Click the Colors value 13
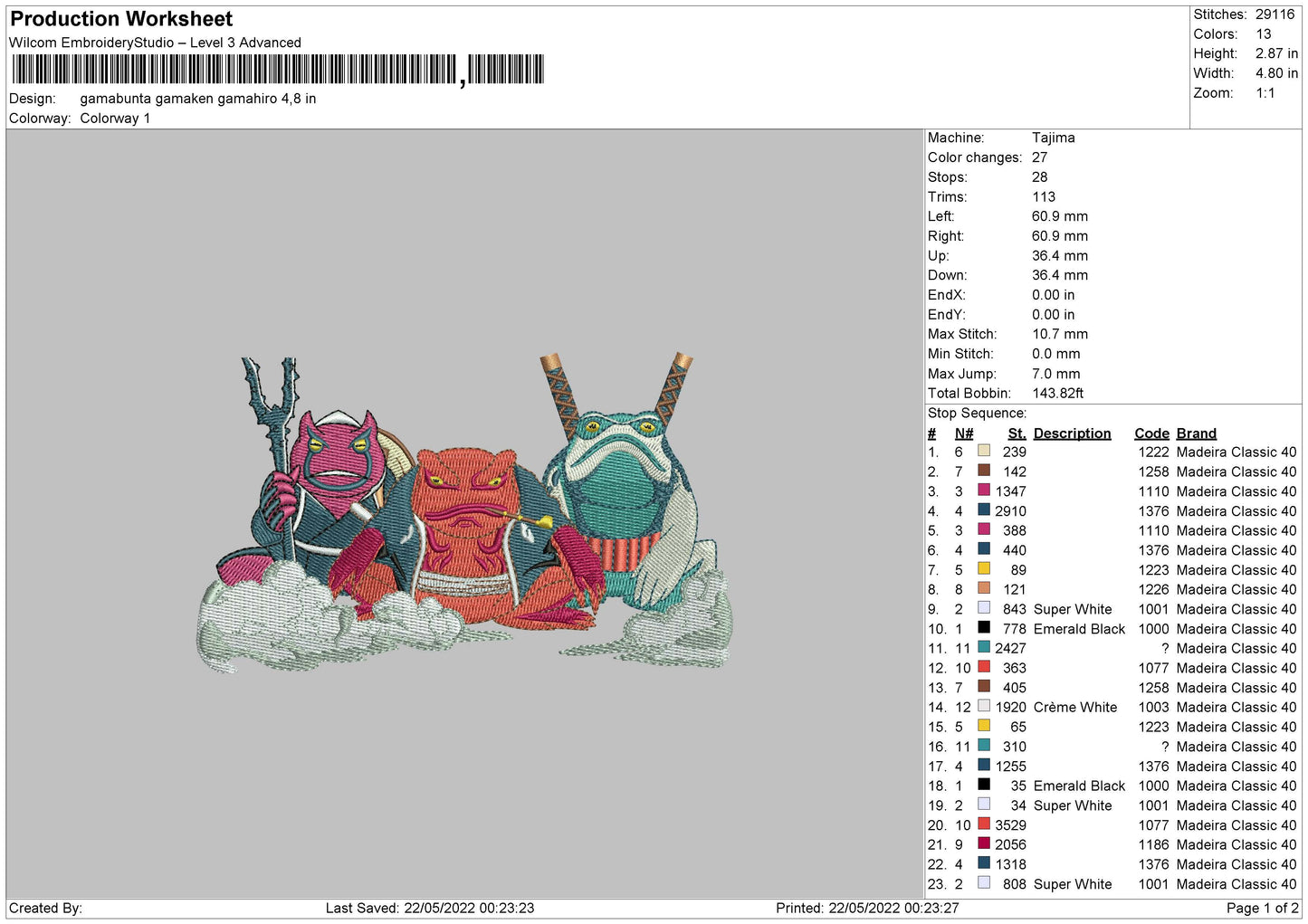1308x924 pixels. (1263, 34)
